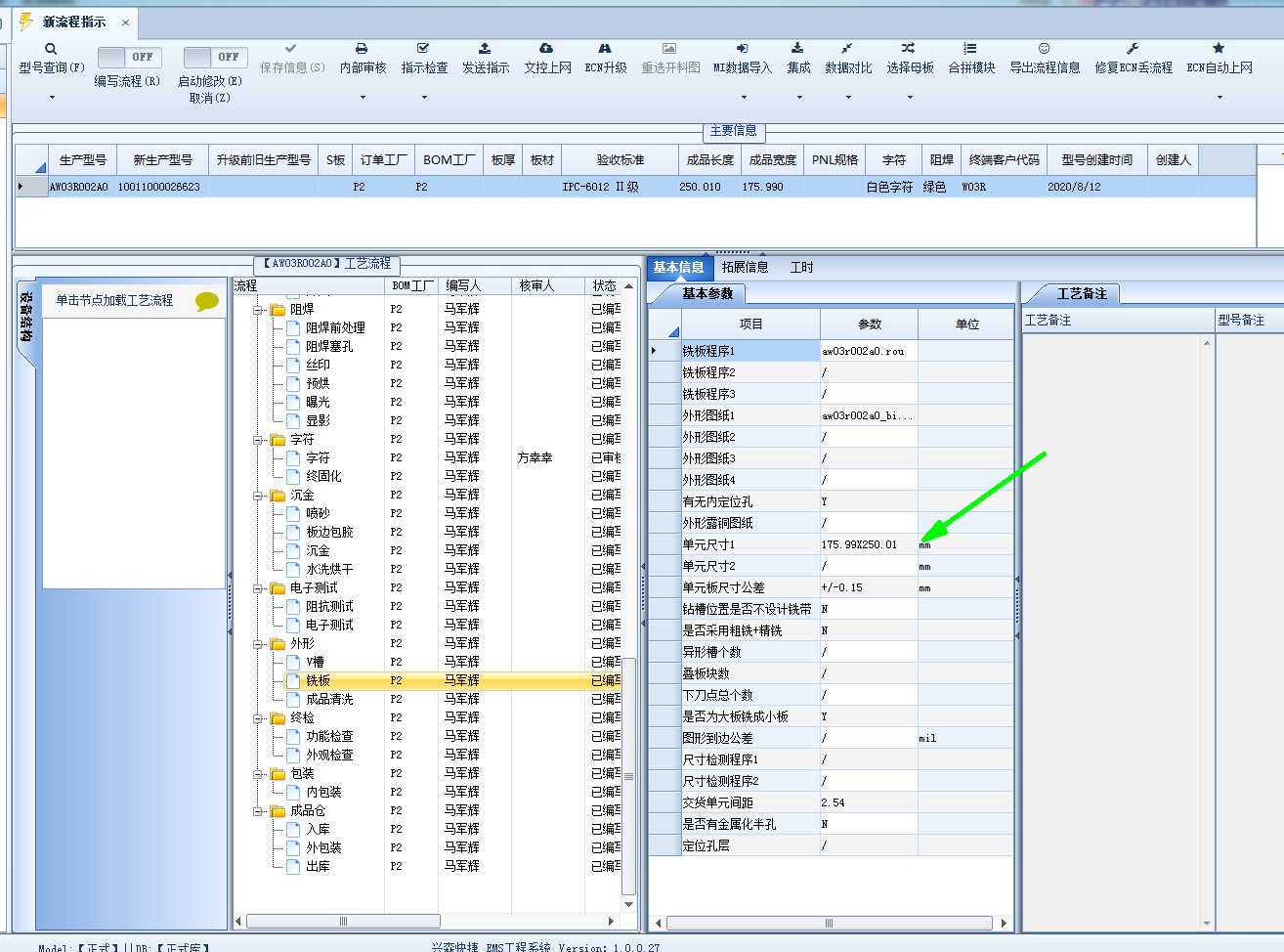This screenshot has width=1284, height=952.
Task: Edit the 单元板尺寸公差 value field
Action: point(869,587)
